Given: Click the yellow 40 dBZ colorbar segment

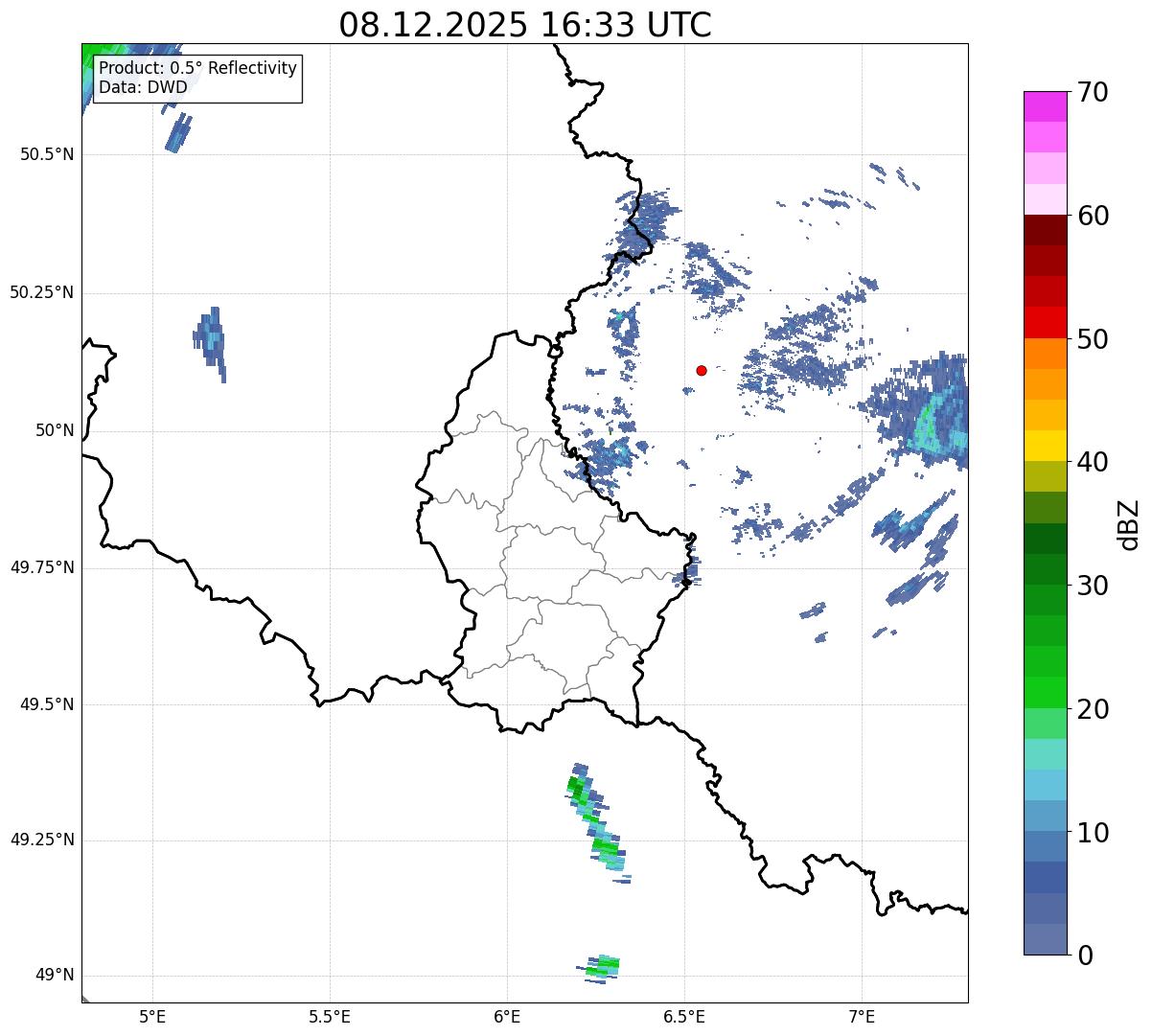Looking at the screenshot, I should click(1046, 446).
